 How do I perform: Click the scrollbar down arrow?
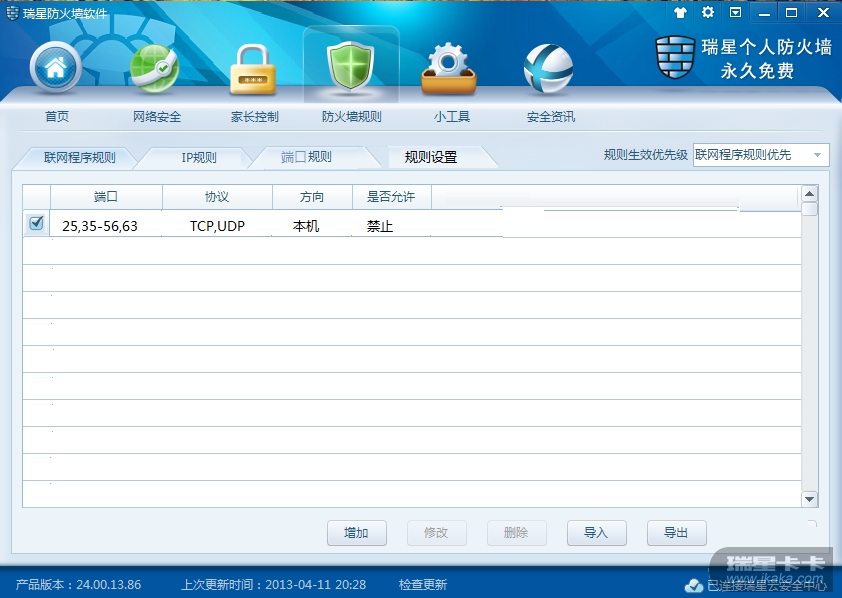coord(809,499)
